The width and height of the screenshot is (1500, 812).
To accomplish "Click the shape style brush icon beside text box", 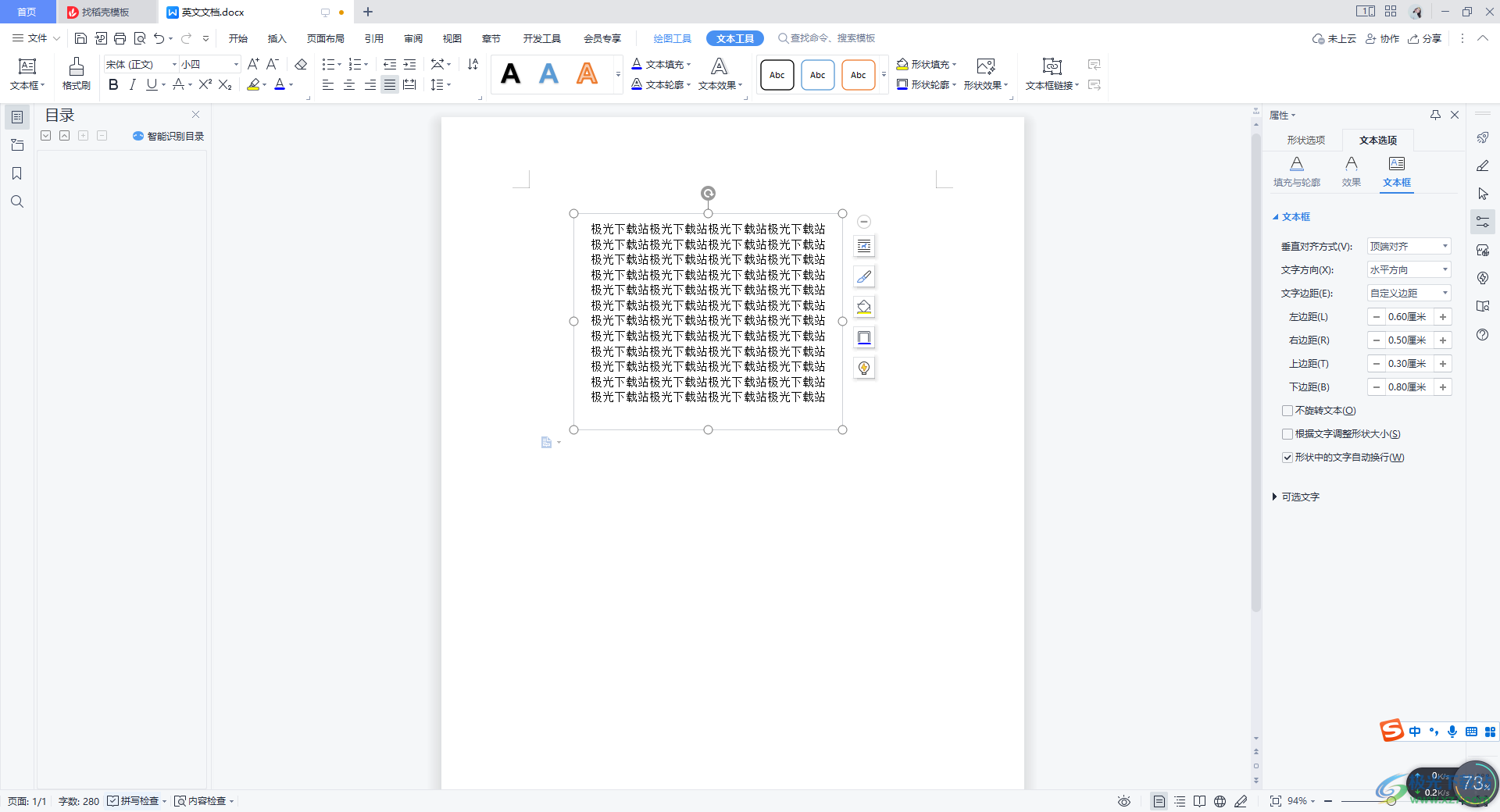I will (864, 276).
